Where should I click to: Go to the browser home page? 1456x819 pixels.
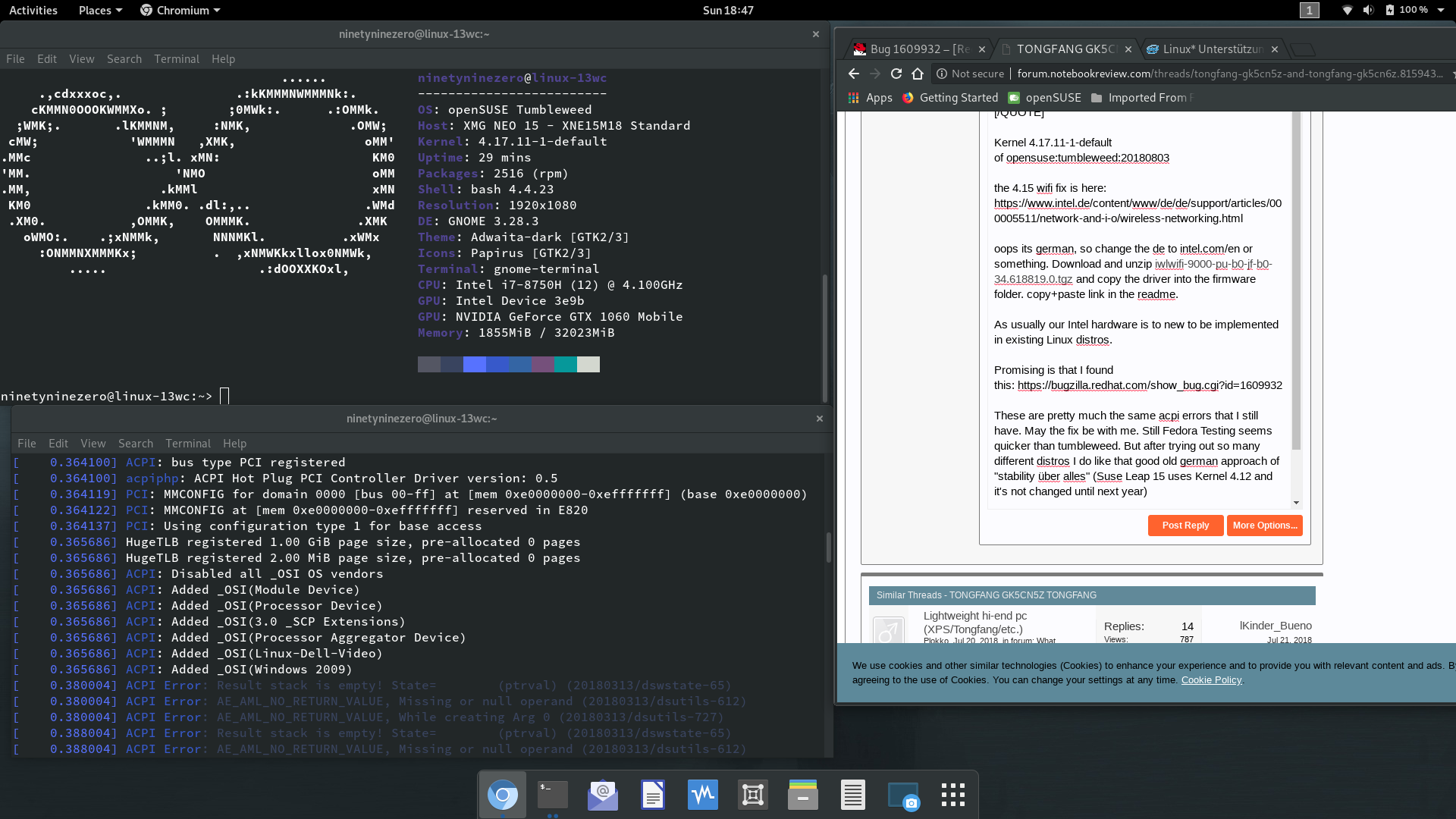tap(918, 74)
